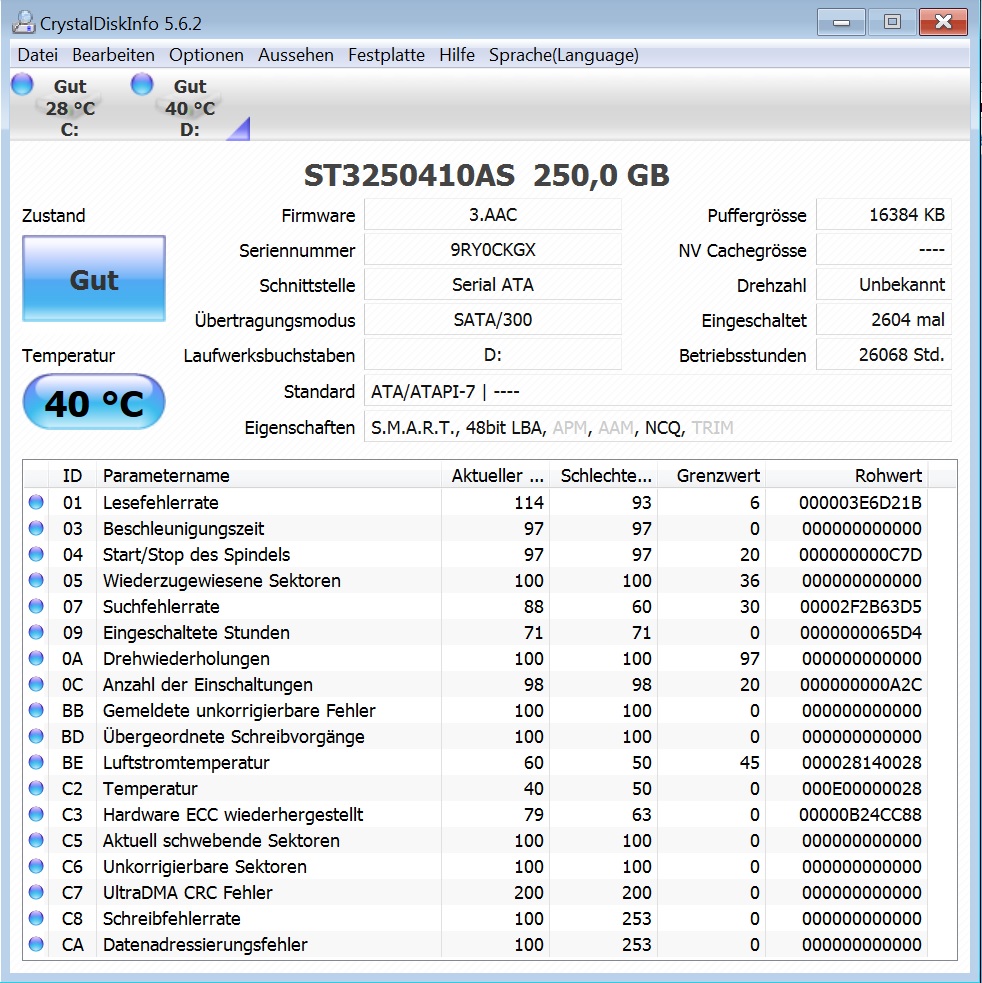
Task: Open the Festplatte menu
Action: click(x=386, y=55)
